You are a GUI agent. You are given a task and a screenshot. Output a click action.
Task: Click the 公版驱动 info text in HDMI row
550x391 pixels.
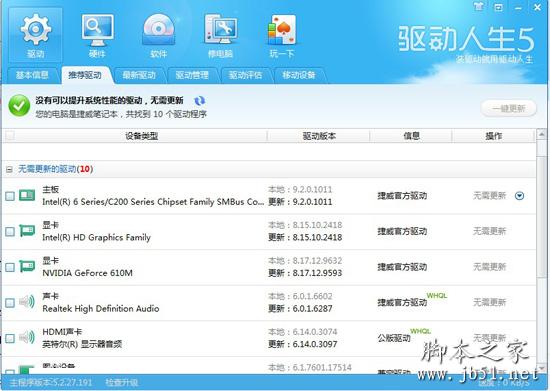[x=394, y=338]
